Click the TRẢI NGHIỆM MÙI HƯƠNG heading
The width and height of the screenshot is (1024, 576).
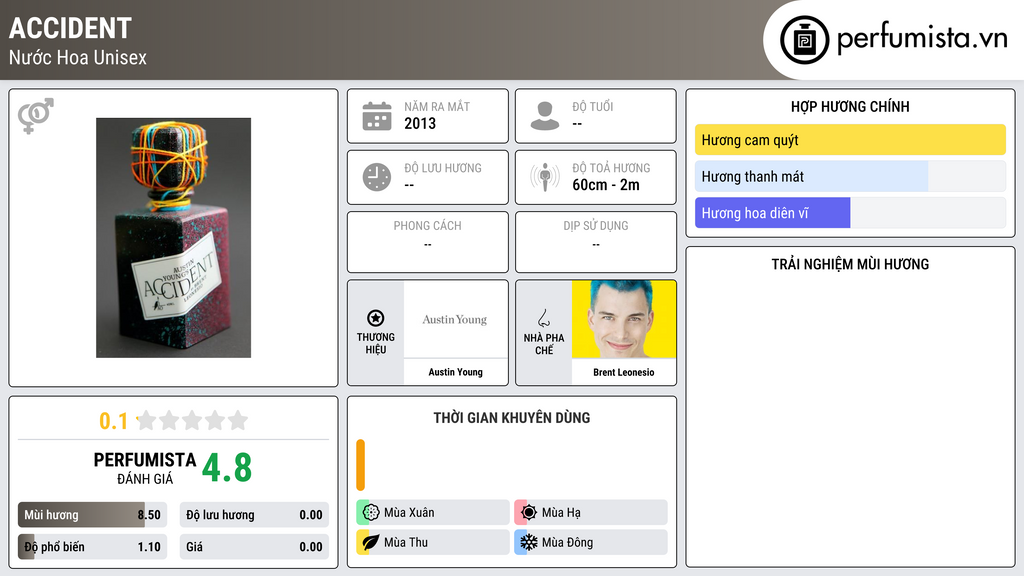(850, 264)
